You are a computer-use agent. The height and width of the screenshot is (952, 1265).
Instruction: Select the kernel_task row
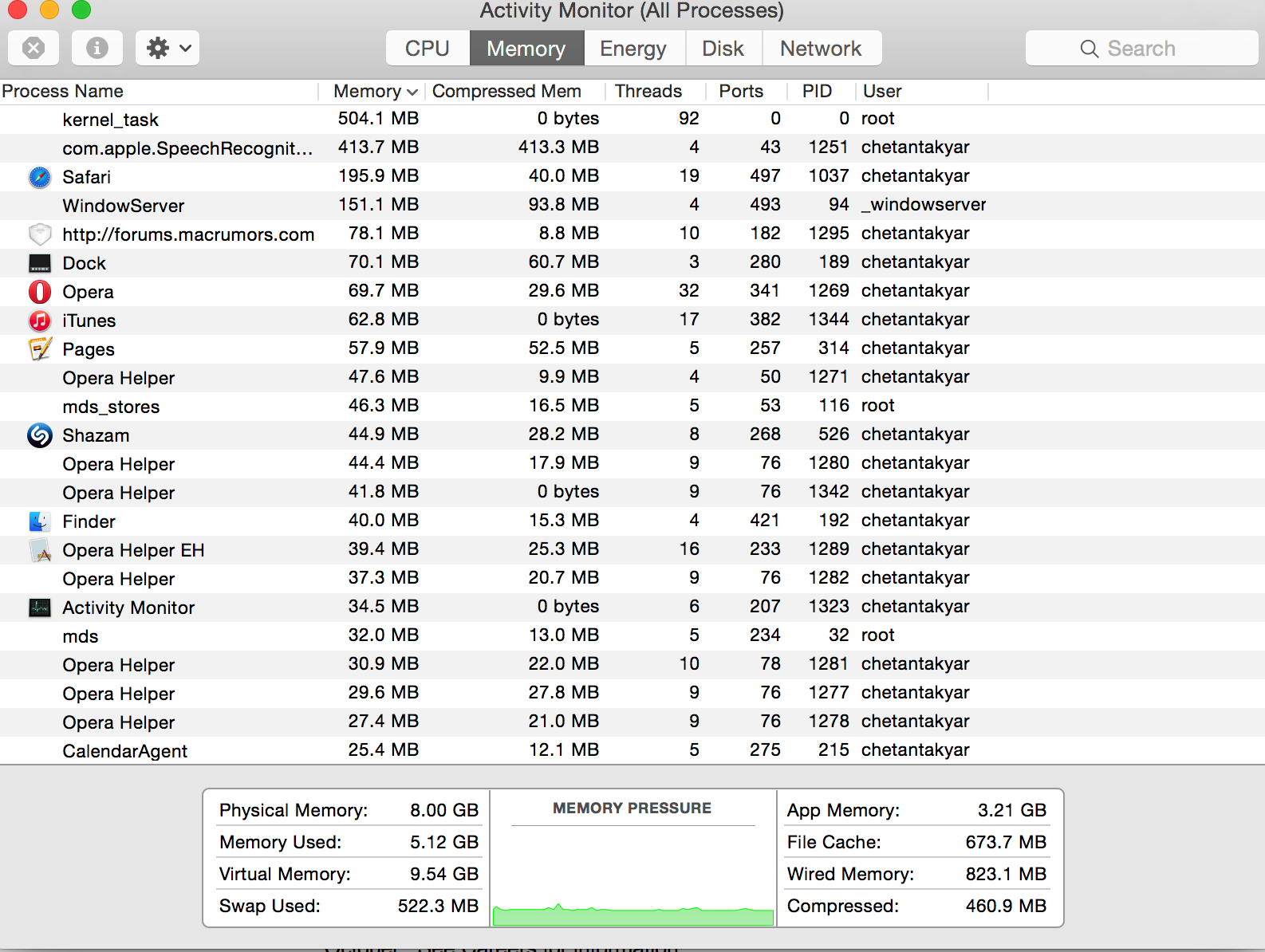coord(632,119)
